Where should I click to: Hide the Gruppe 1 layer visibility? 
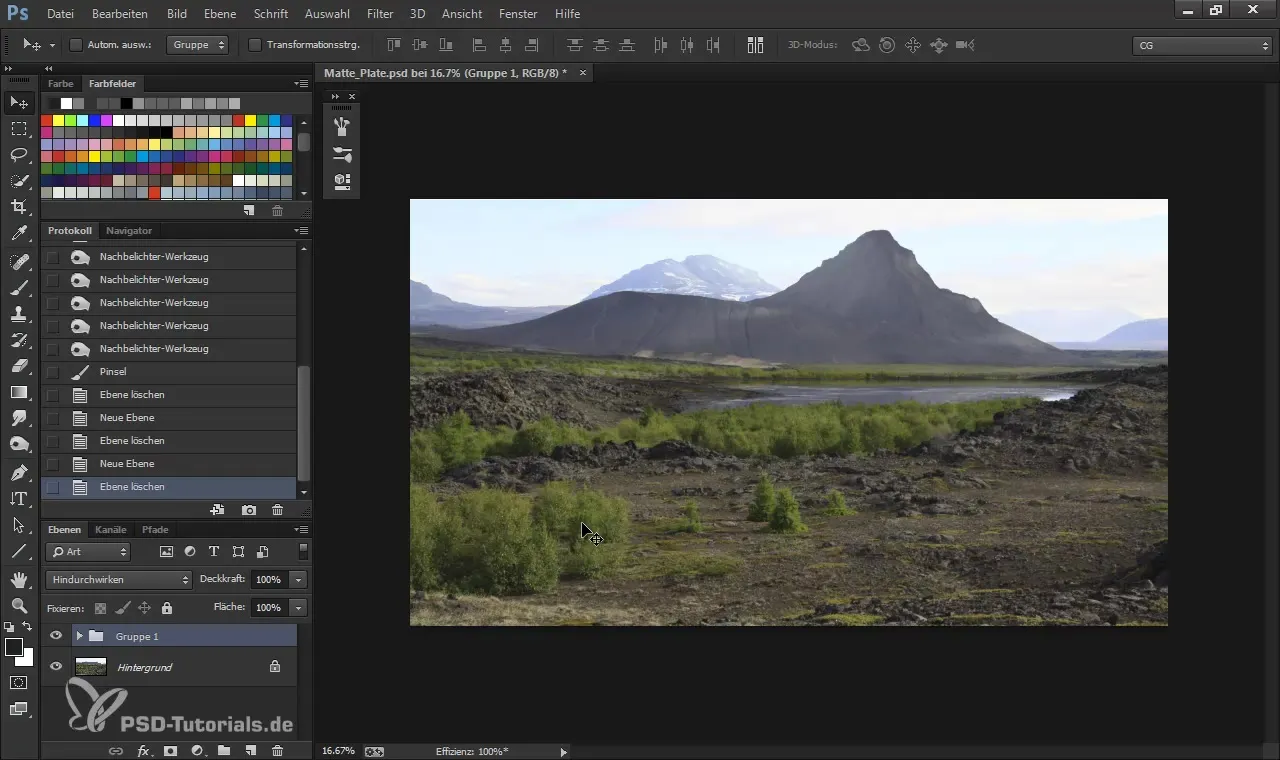(56, 636)
